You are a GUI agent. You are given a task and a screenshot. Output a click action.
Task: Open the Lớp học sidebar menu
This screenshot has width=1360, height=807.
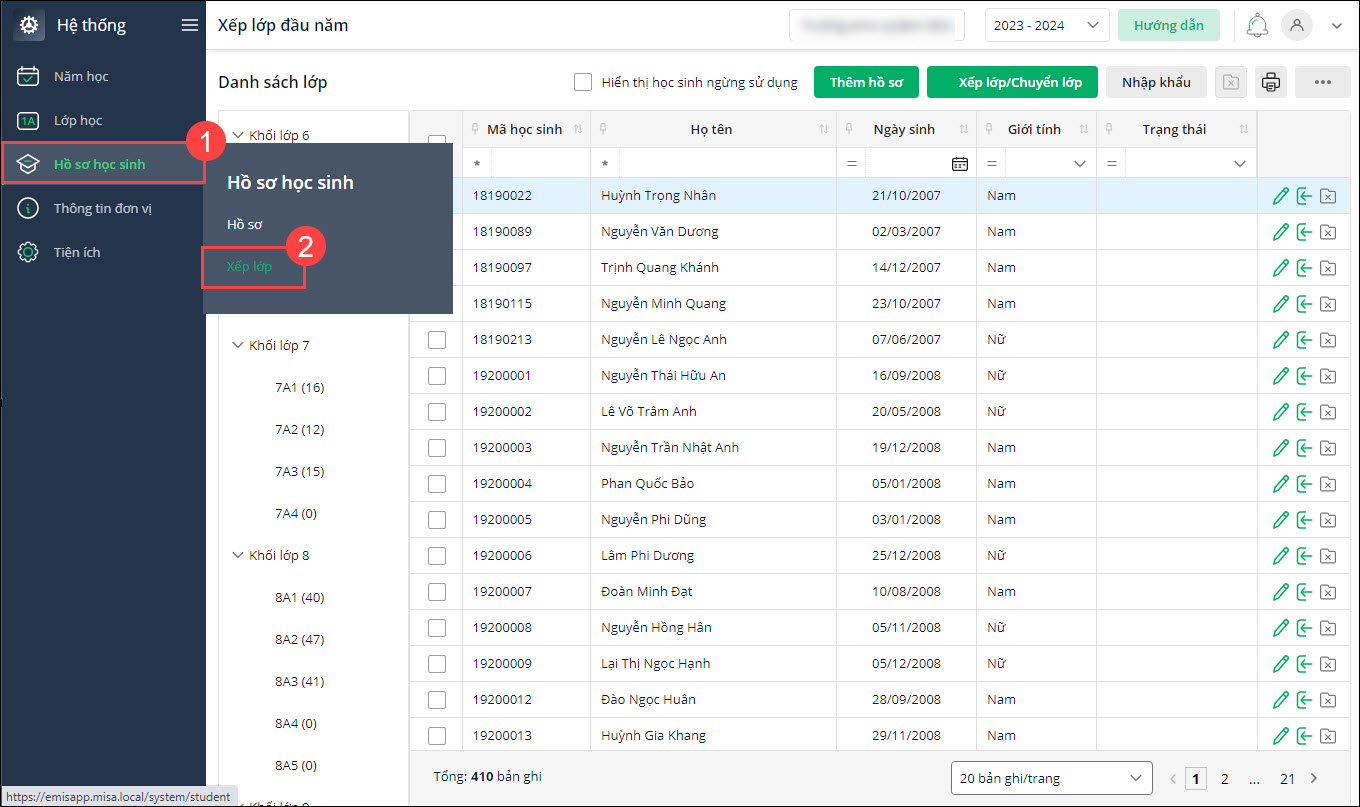(x=103, y=120)
